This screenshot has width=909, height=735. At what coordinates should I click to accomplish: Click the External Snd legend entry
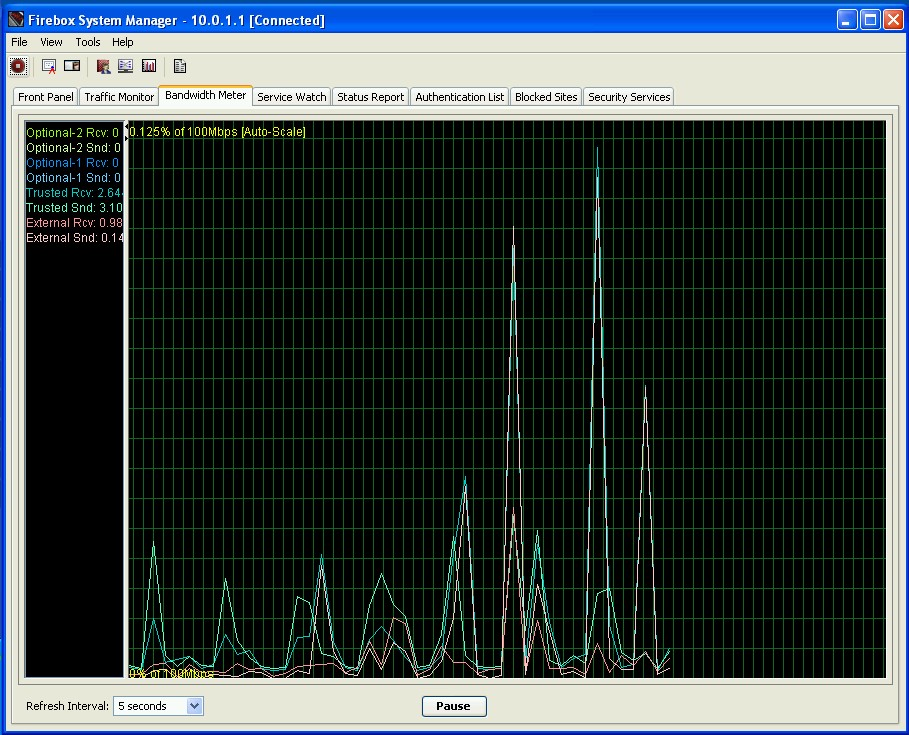point(74,238)
